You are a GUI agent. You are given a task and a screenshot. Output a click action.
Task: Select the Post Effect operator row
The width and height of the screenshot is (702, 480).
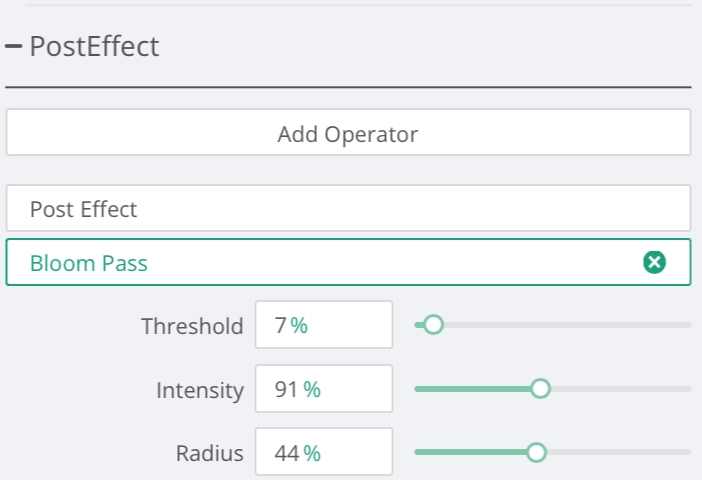(x=348, y=209)
